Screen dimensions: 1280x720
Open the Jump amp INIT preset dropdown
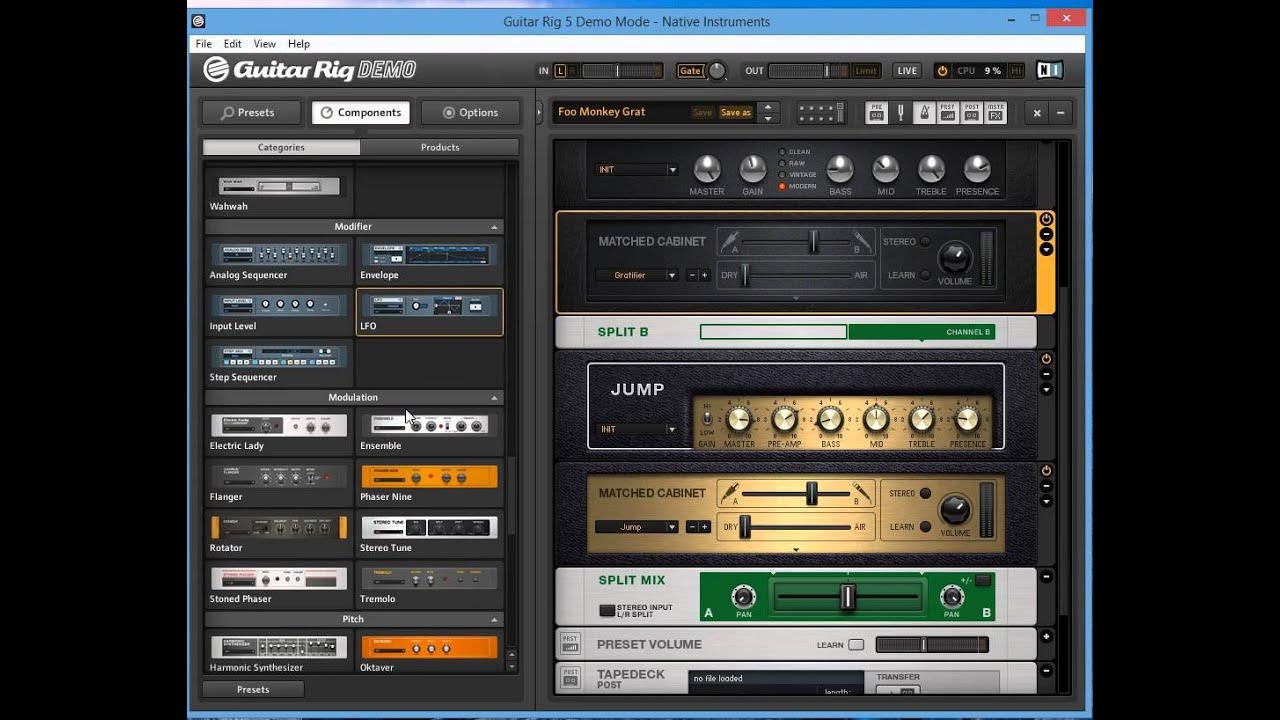637,429
